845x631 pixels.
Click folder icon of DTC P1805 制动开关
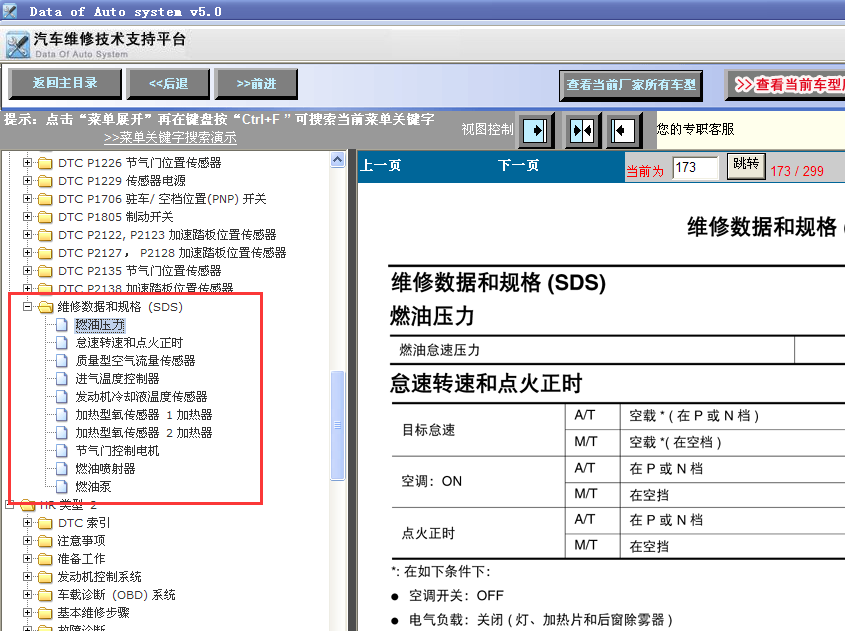[x=45, y=217]
